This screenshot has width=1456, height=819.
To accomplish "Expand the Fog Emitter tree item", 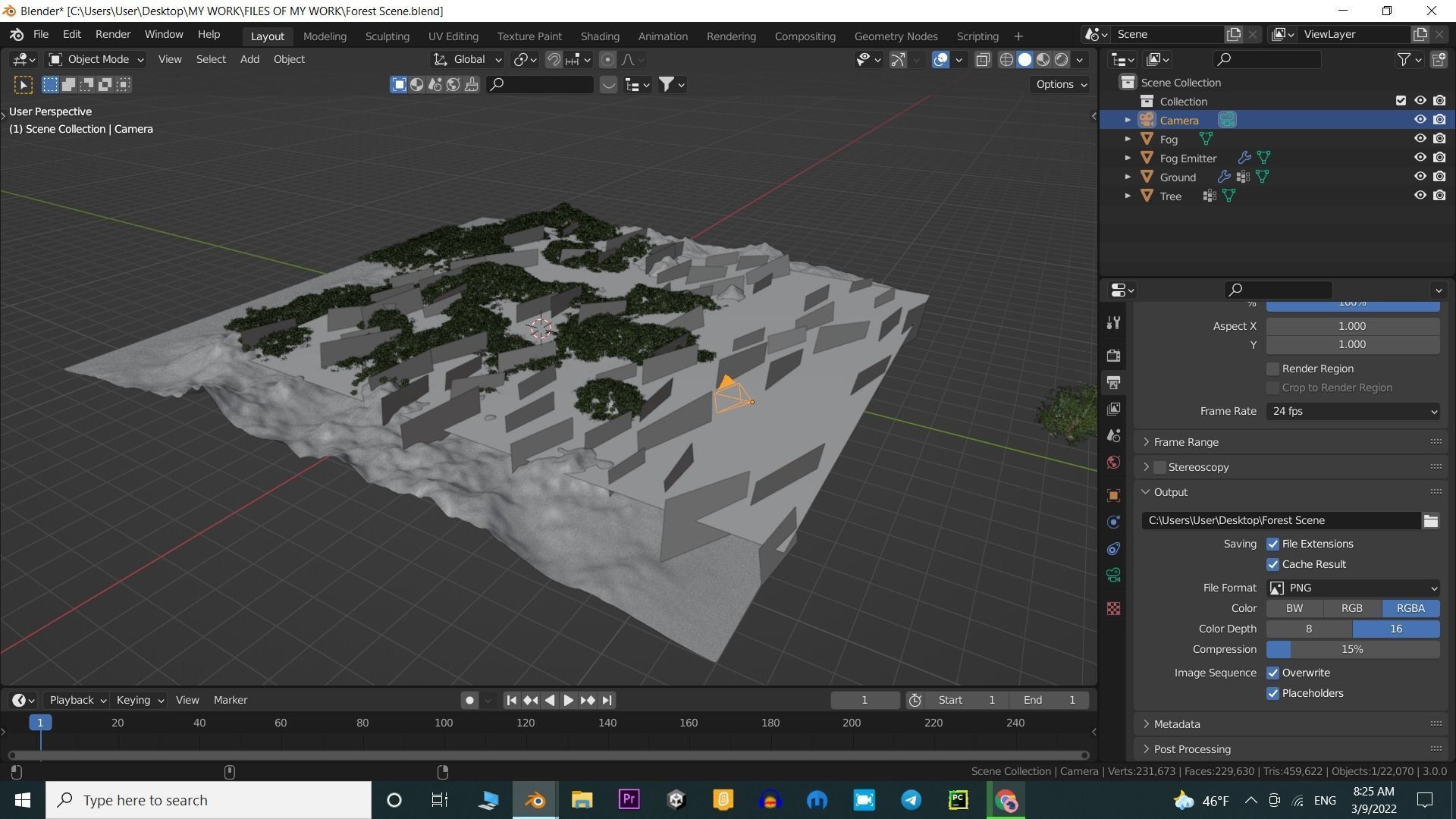I will 1128,158.
